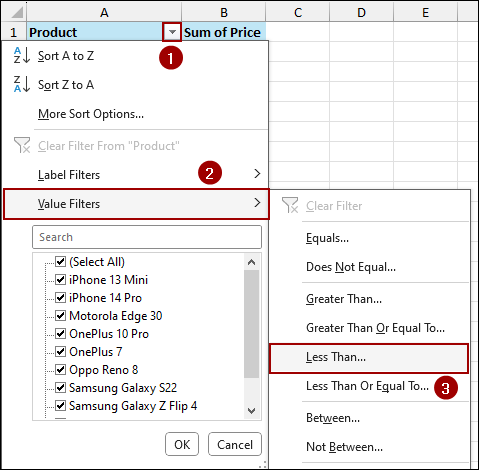Open the Value Filters submenu entry
The height and width of the screenshot is (470, 479).
tap(136, 204)
